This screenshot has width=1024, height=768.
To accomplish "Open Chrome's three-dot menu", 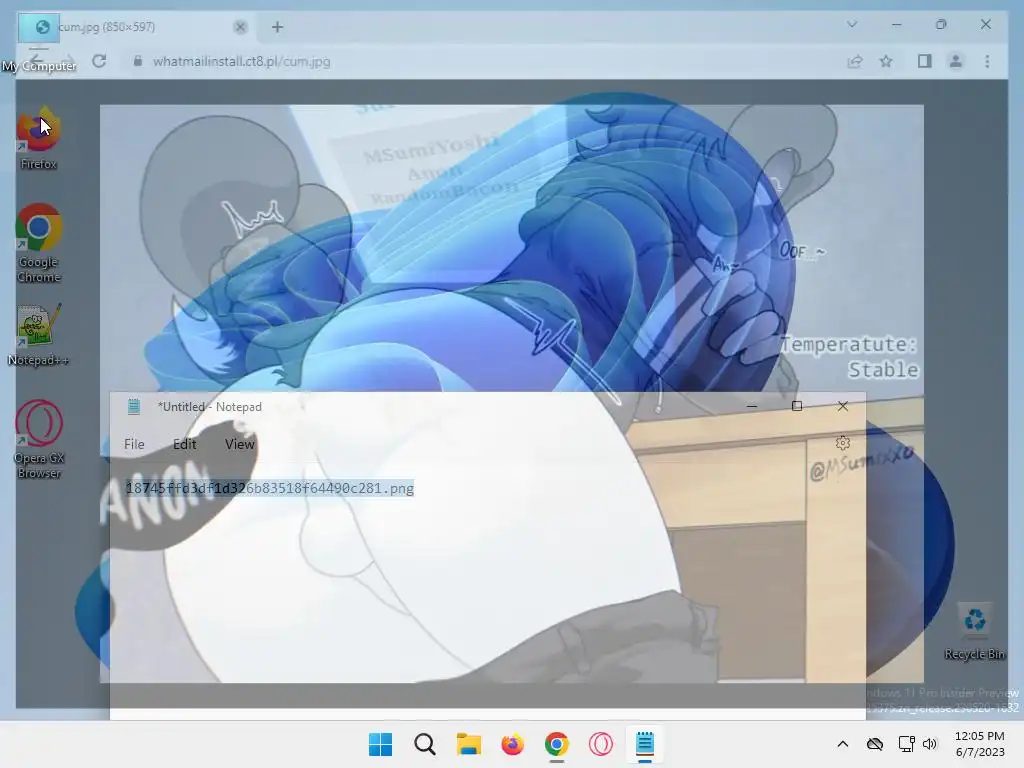I will click(987, 61).
